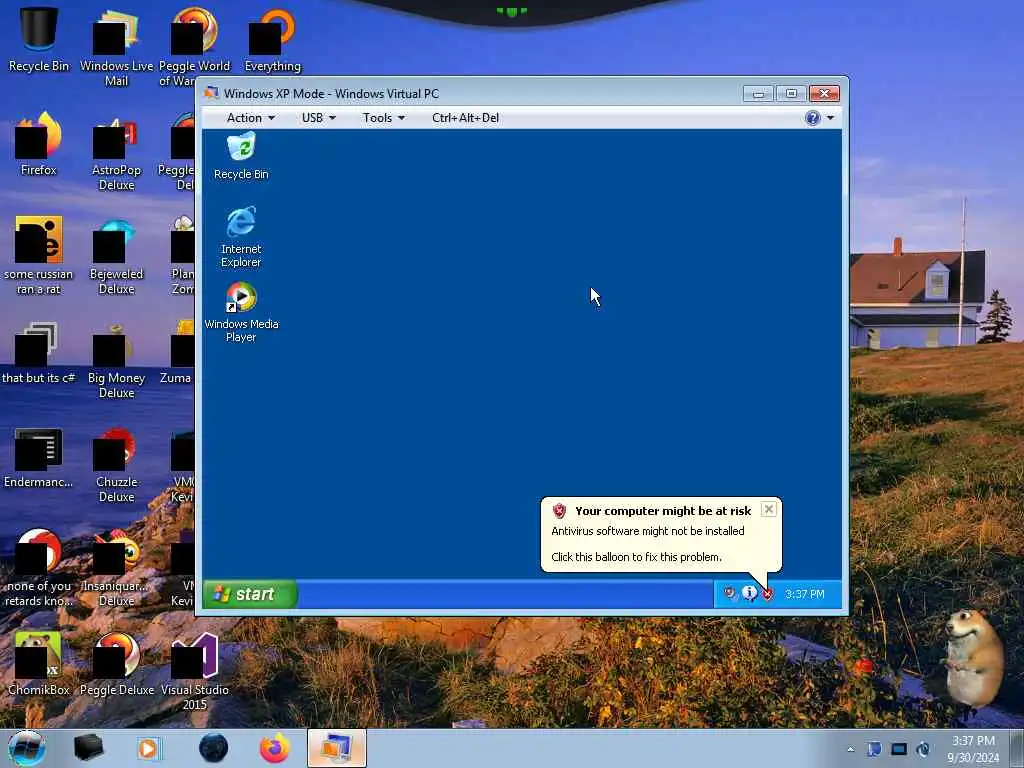Viewport: 1024px width, 768px height.
Task: Select the Windows Live Mail desktop icon
Action: click(116, 48)
